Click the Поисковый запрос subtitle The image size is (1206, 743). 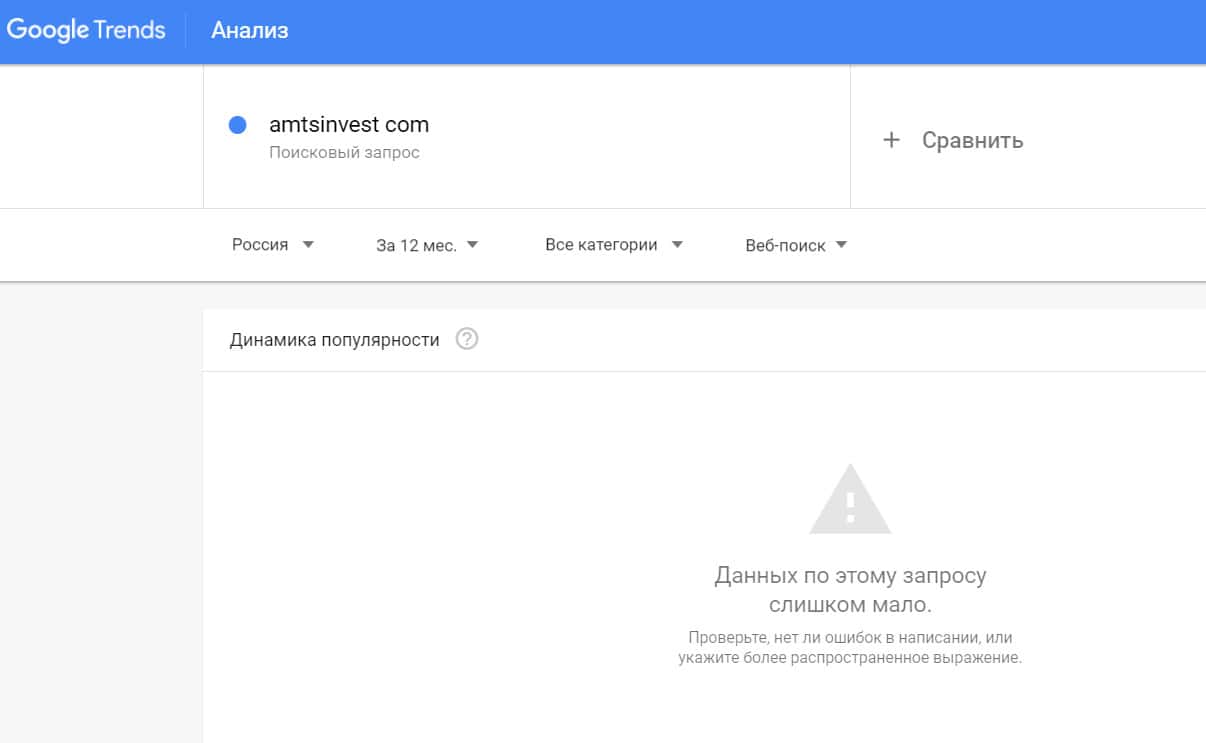coord(344,153)
